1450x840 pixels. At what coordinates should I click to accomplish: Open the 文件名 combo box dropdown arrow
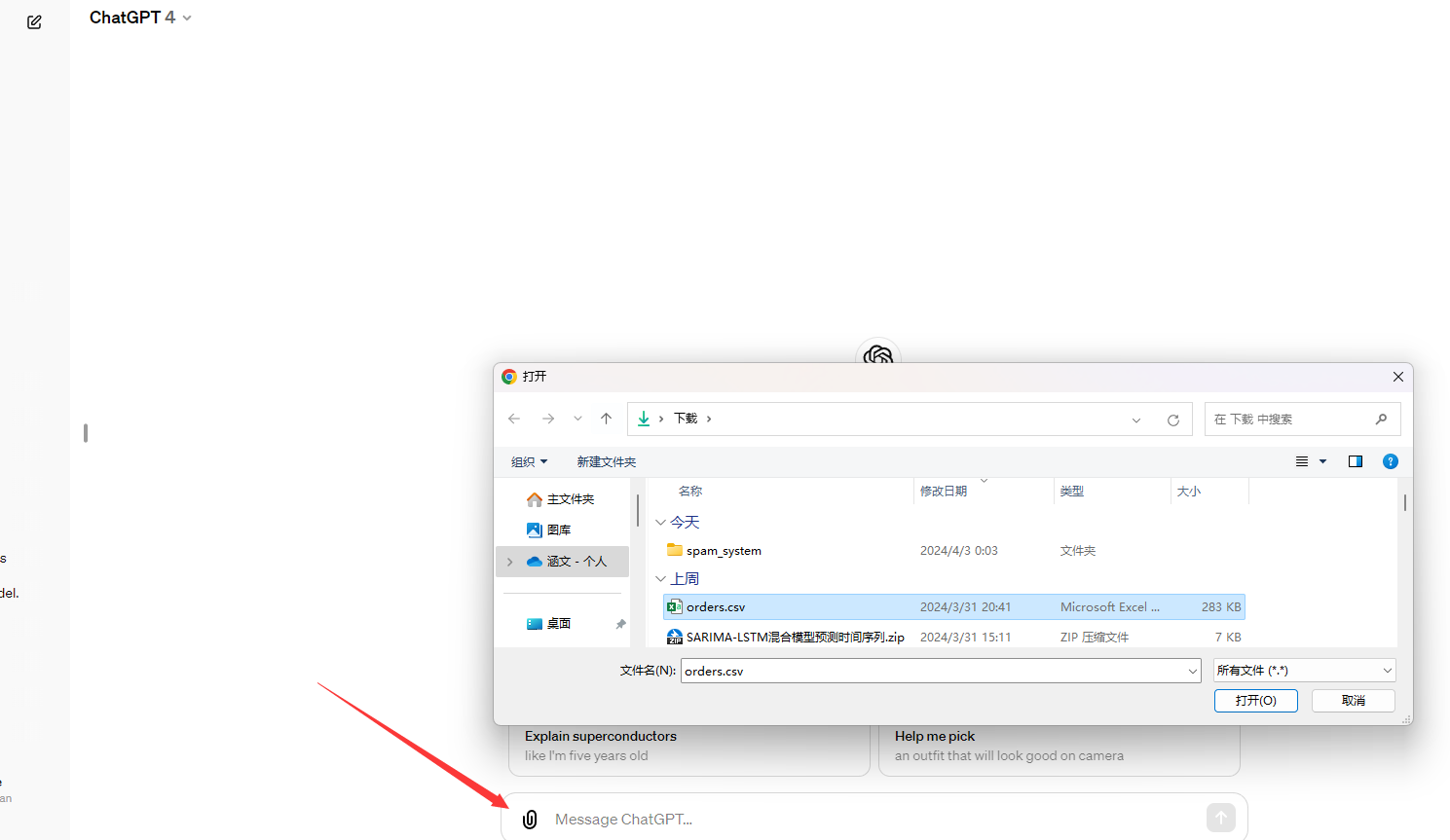pyautogui.click(x=1193, y=671)
